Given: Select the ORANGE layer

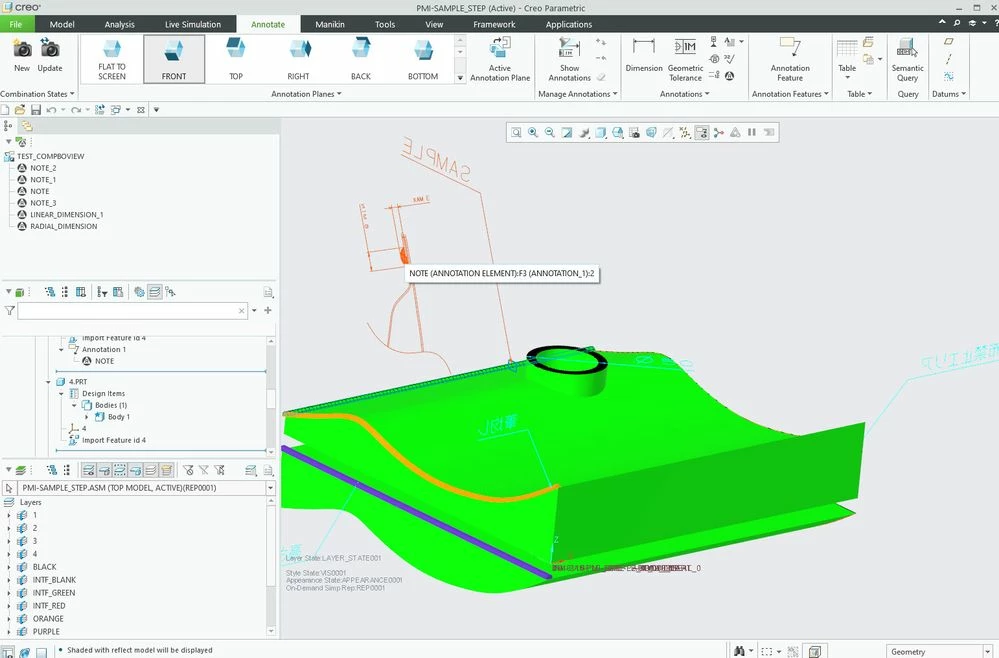Looking at the screenshot, I should tap(48, 619).
